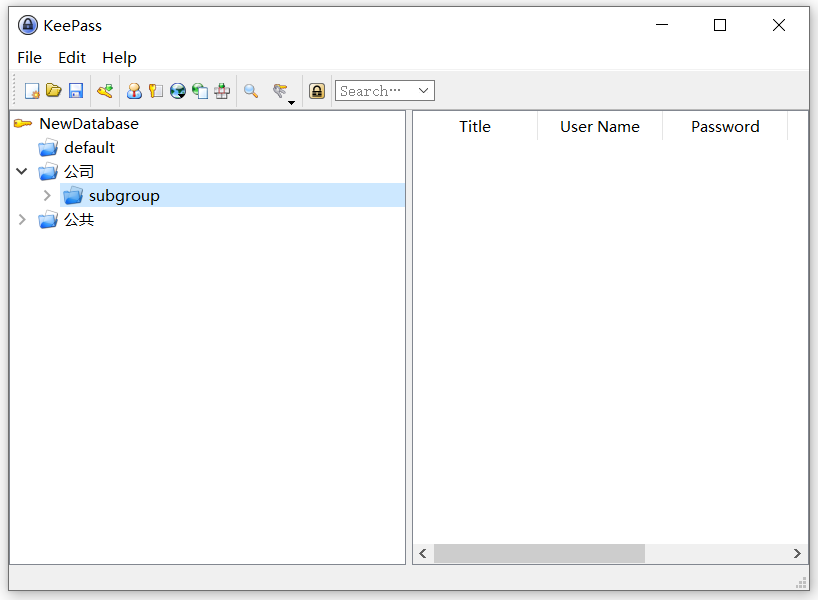Open the Search box dropdown arrow
Viewport: 818px width, 600px height.
coord(424,91)
